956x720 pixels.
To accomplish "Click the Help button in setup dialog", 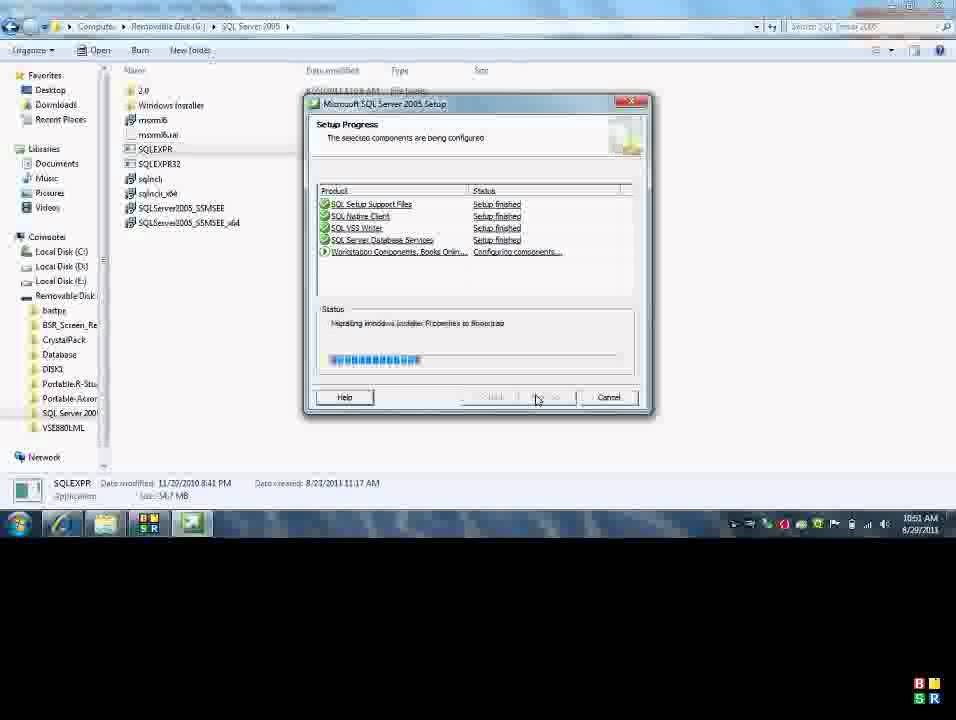I will pyautogui.click(x=344, y=397).
